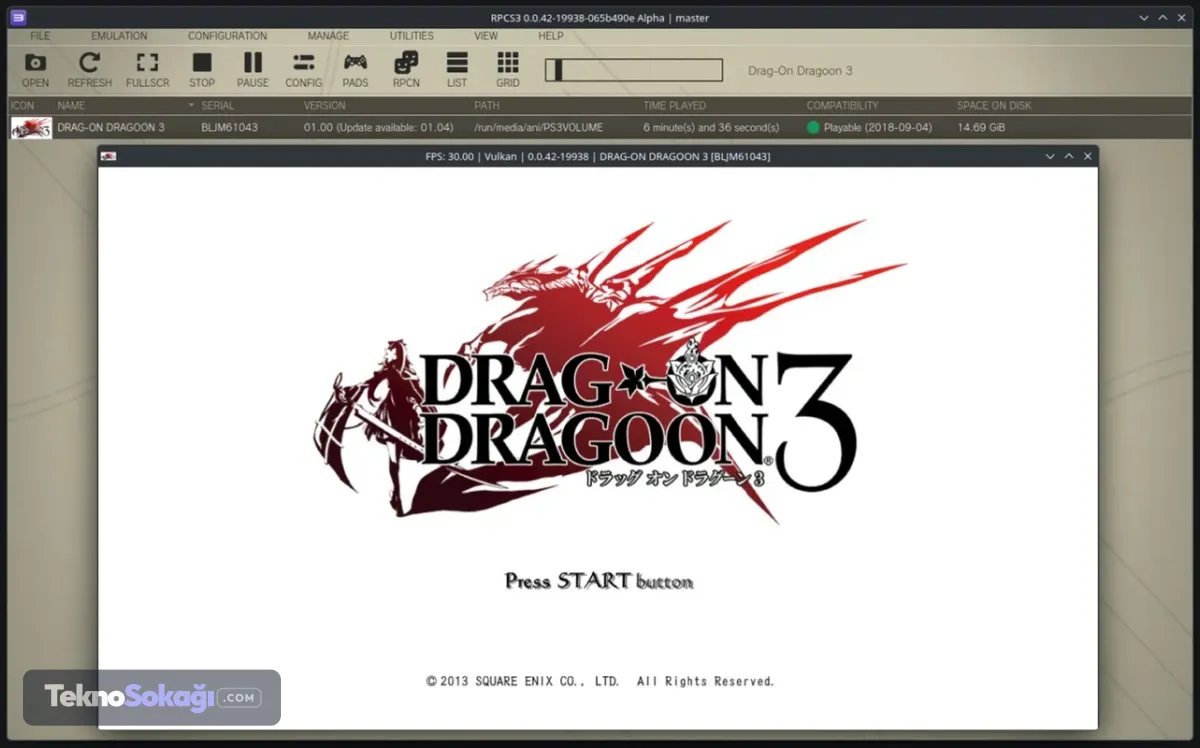
Task: Adjust the icon size slider in toolbar
Action: point(634,70)
